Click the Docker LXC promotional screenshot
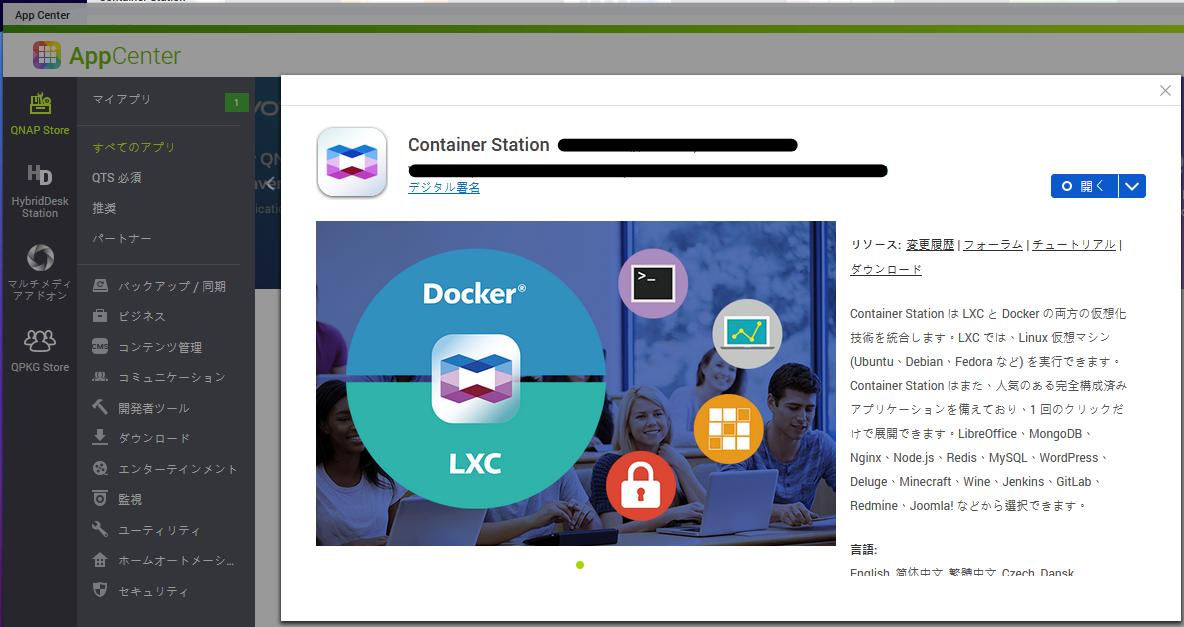This screenshot has height=627, width=1184. click(575, 383)
